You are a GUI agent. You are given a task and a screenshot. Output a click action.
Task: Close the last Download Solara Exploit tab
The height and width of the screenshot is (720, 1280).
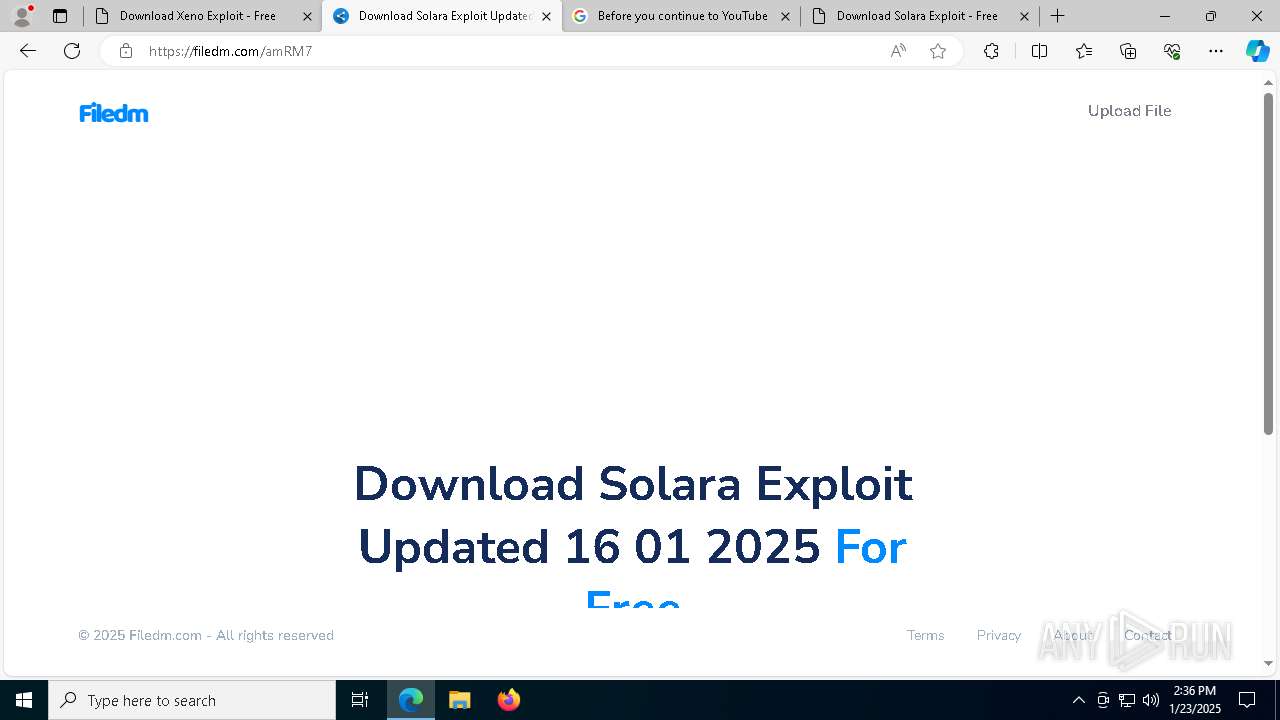point(1024,16)
